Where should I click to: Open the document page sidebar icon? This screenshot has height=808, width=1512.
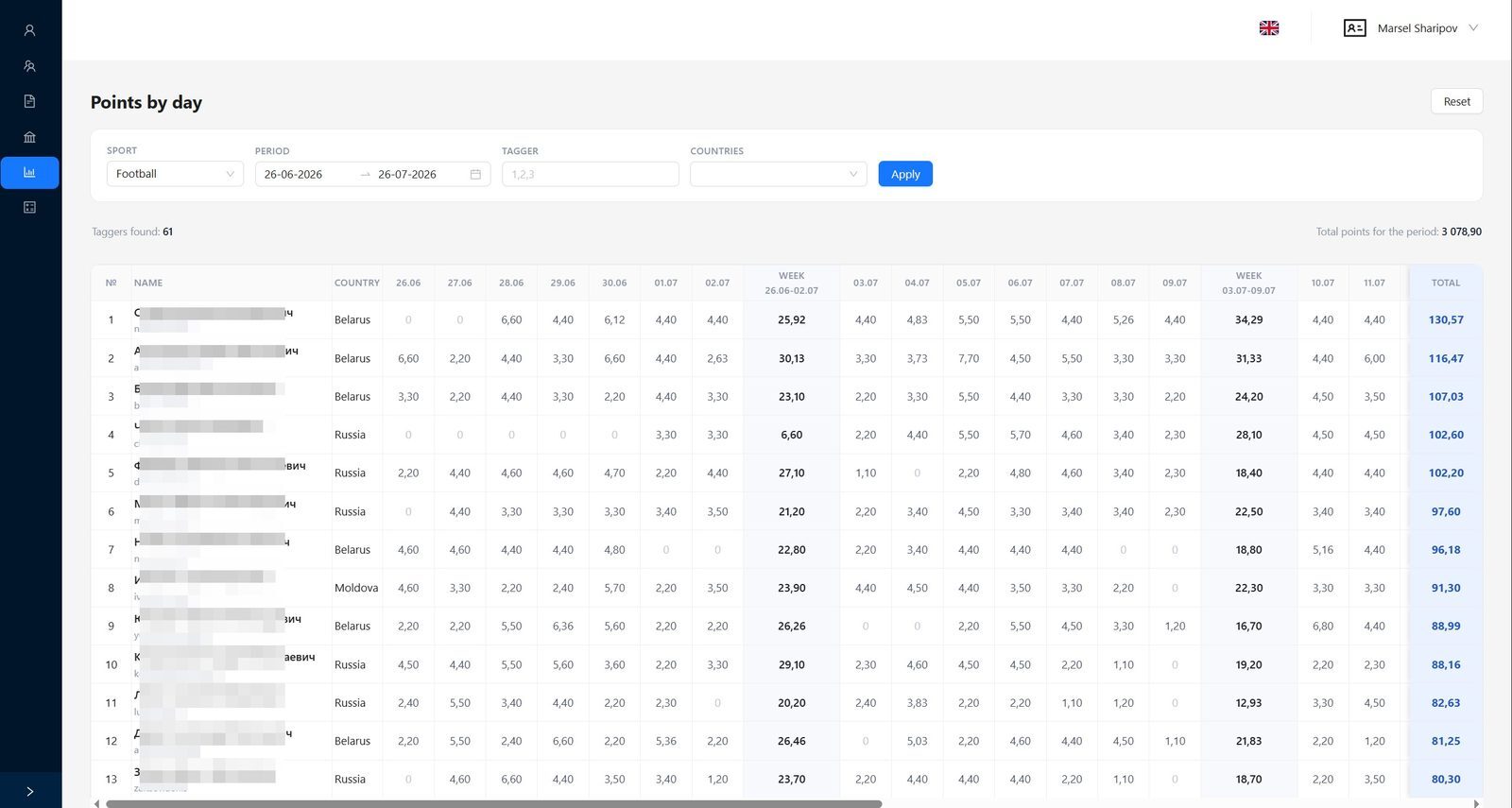[29, 101]
